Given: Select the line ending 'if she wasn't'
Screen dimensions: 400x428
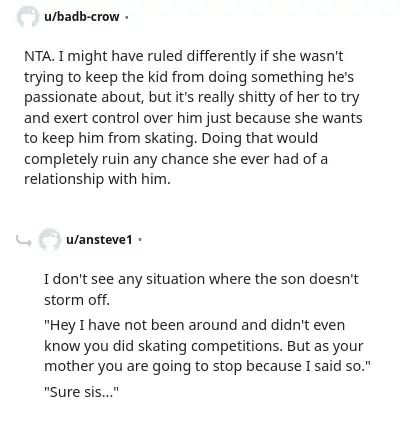Looking at the screenshot, I should point(184,56).
